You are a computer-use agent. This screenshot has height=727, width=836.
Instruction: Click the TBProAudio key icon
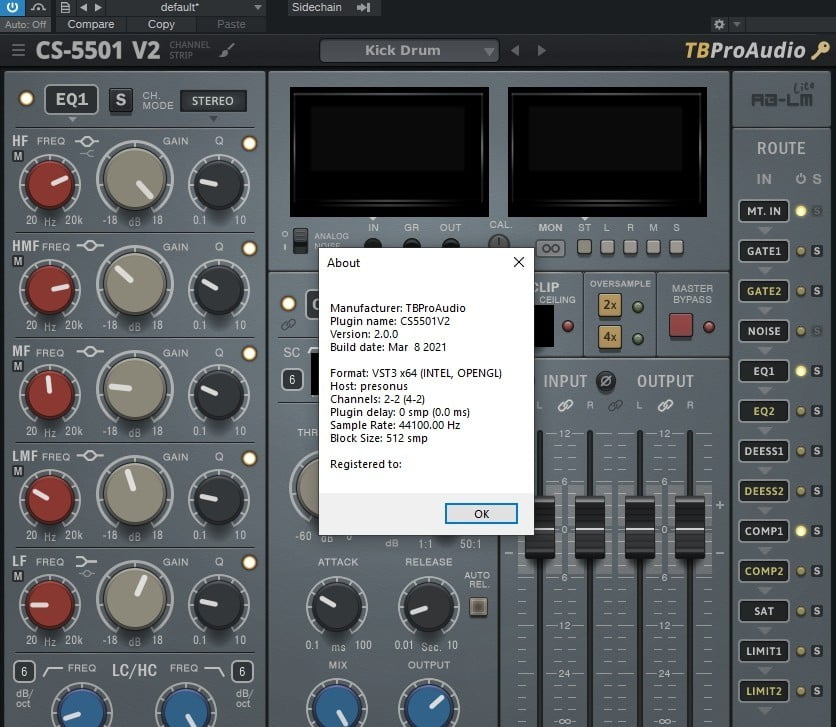click(820, 50)
